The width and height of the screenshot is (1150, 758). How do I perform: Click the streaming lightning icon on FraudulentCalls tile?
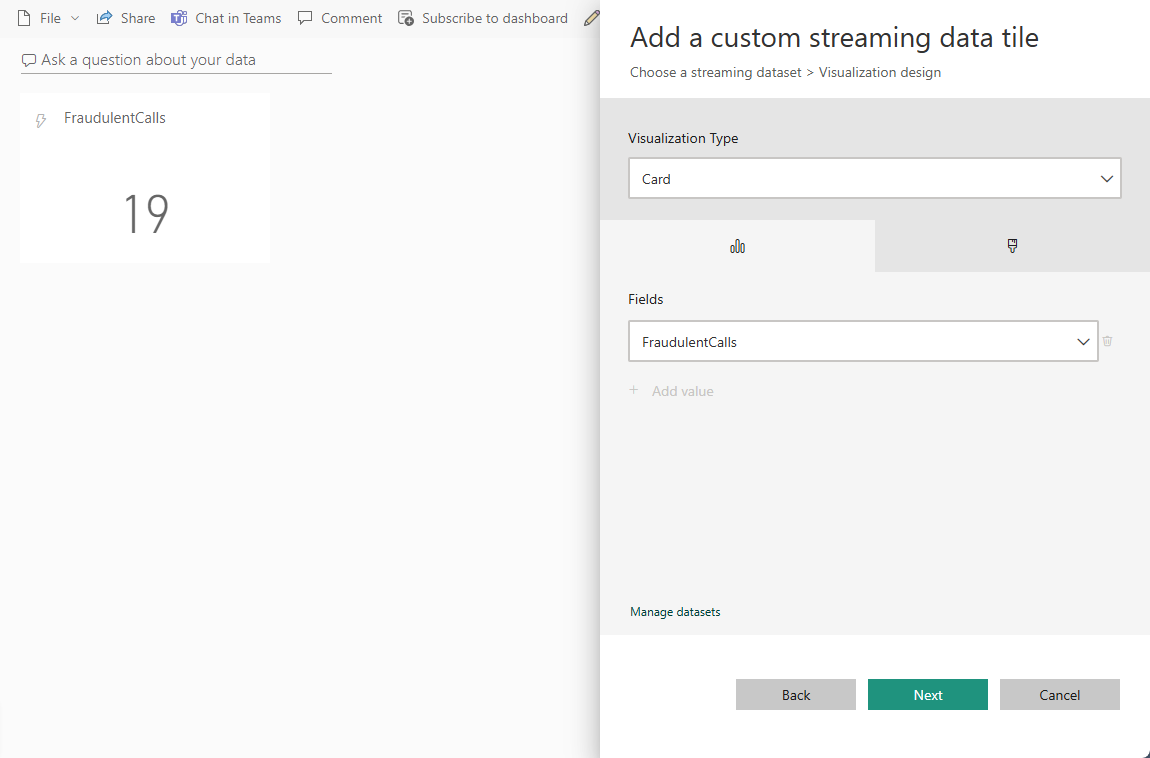40,119
